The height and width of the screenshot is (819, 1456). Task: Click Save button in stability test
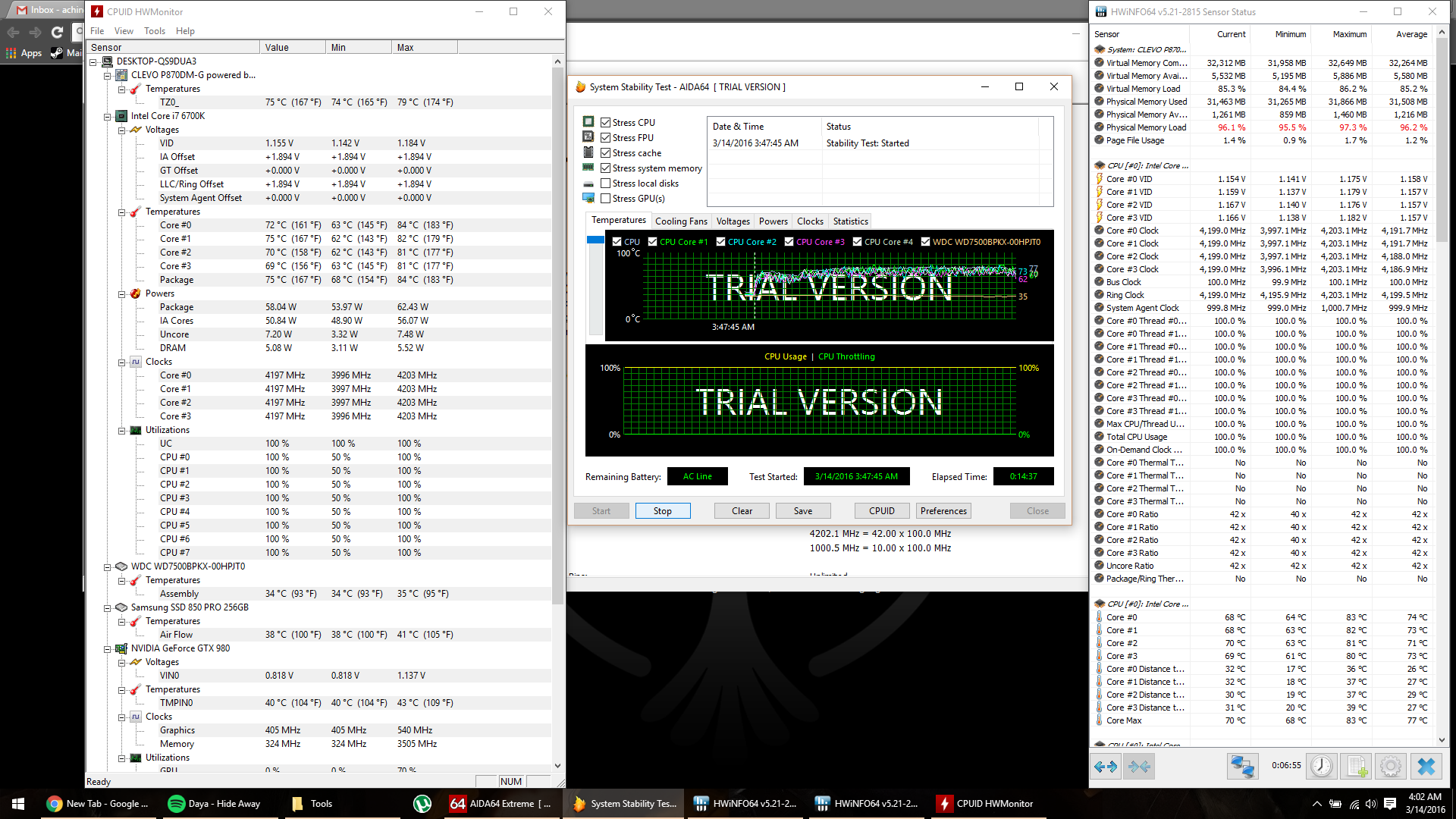[803, 511]
